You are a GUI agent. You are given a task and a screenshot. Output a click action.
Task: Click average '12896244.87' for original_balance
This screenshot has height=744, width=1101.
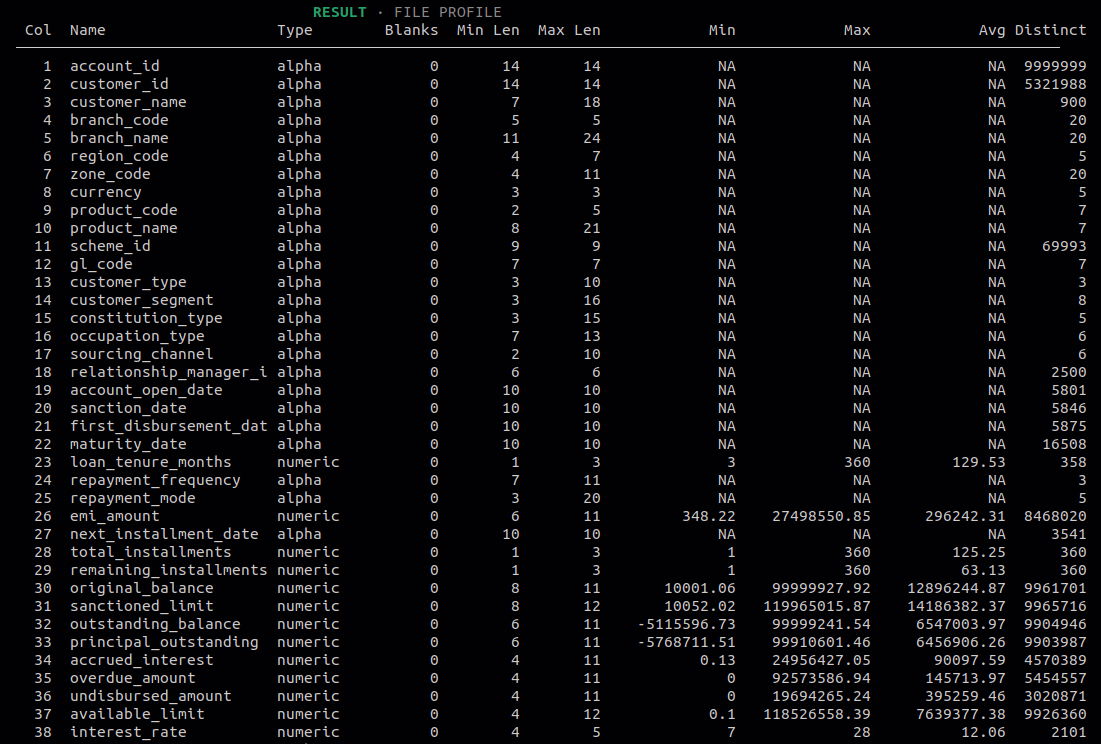[x=956, y=588]
